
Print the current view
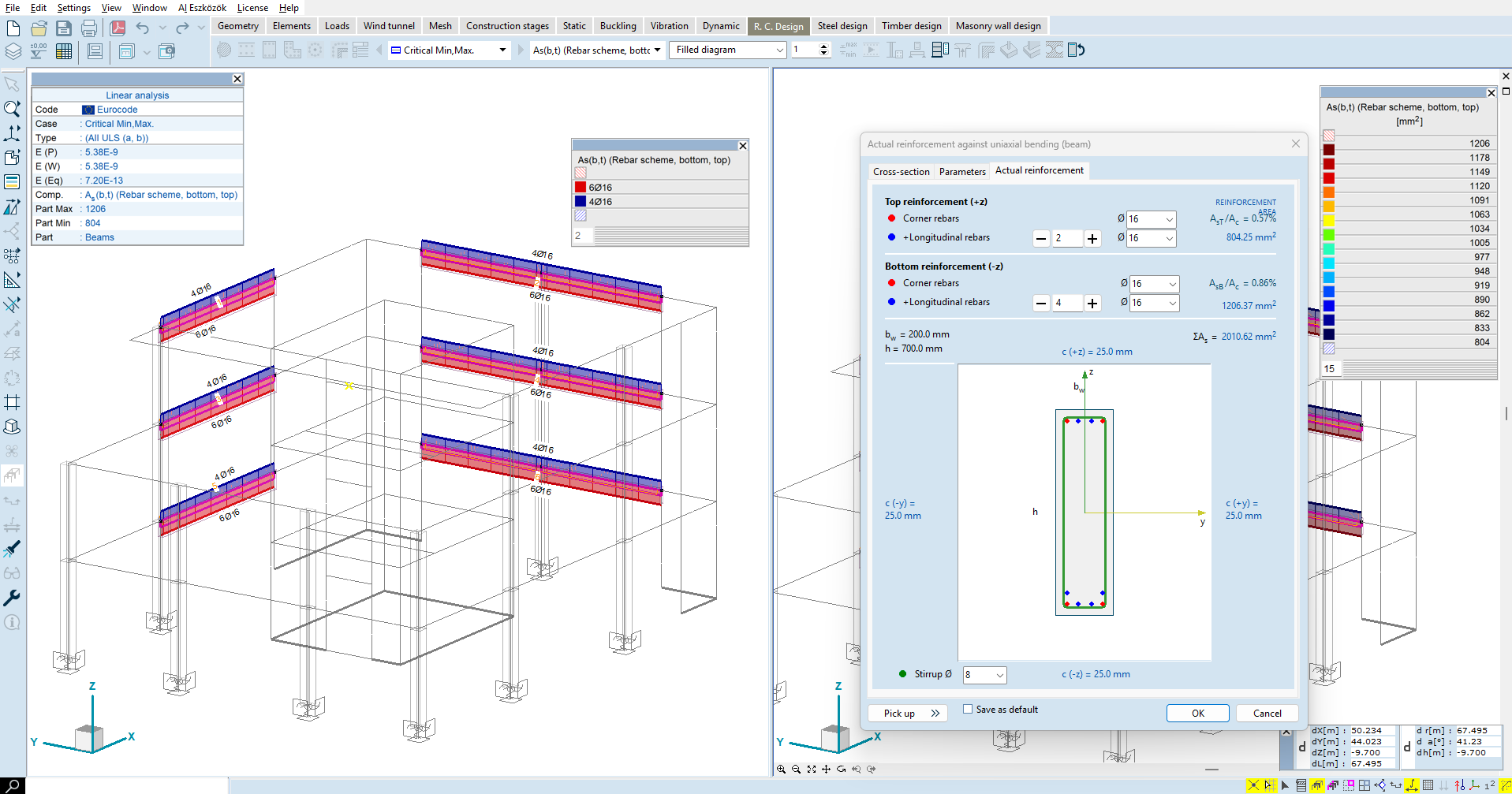pos(89,28)
